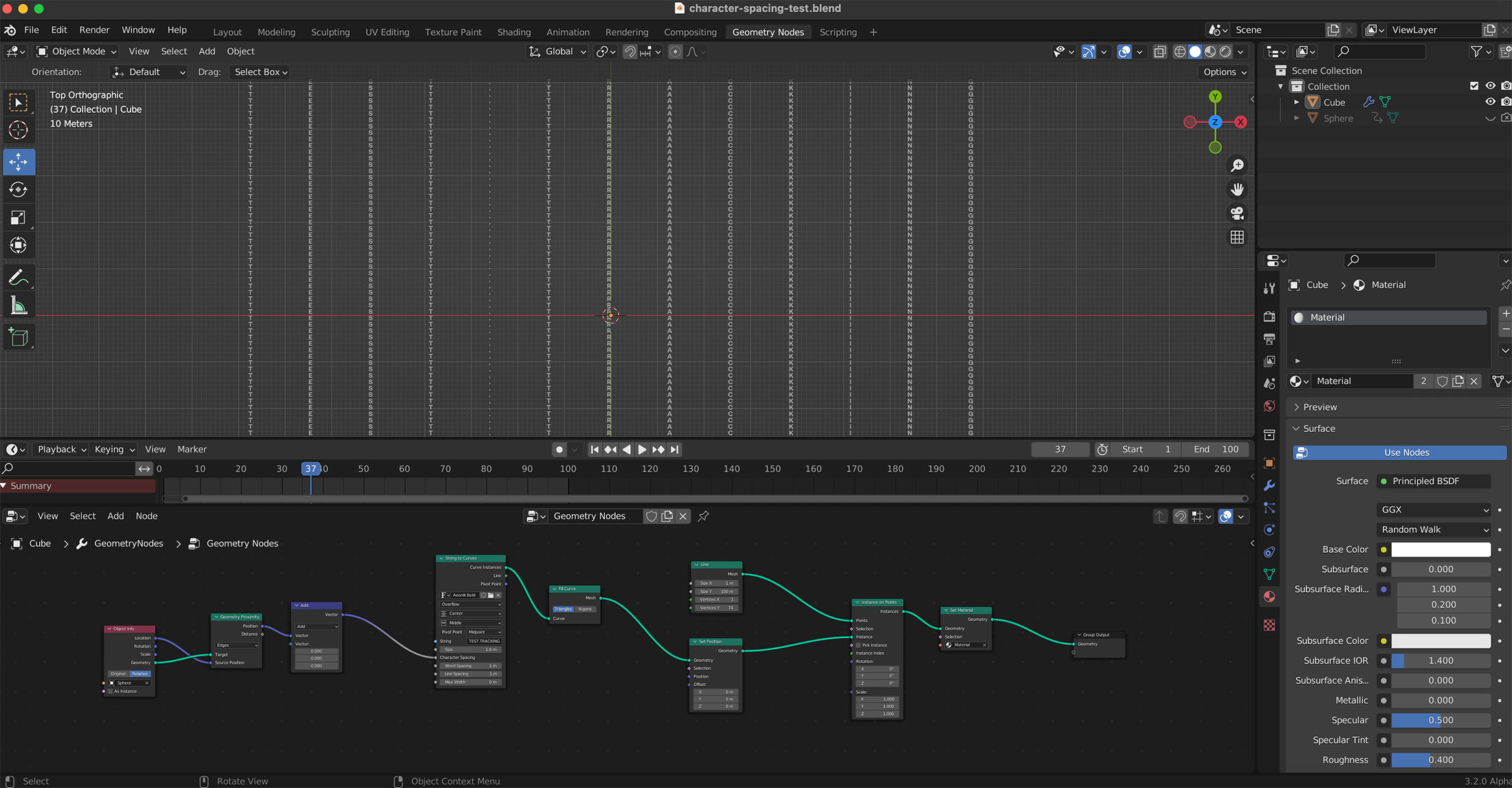Screen dimensions: 1512x788
Task: Click the Add menu in header
Action: click(206, 51)
